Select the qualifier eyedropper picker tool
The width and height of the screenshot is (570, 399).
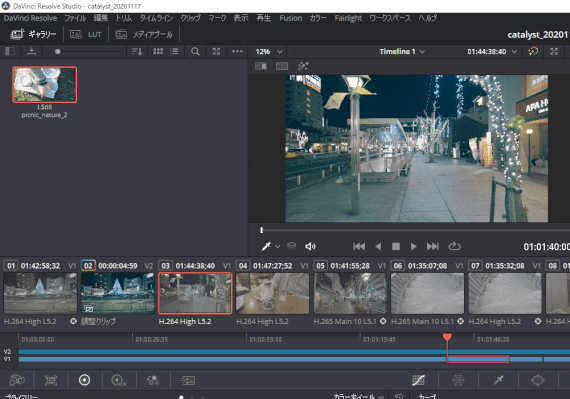tap(266, 246)
